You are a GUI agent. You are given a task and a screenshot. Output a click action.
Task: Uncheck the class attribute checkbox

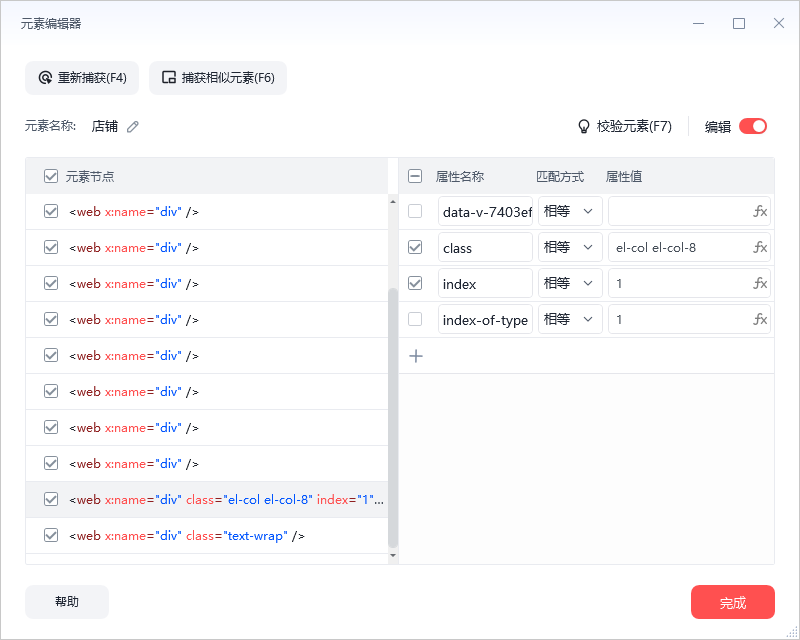415,247
